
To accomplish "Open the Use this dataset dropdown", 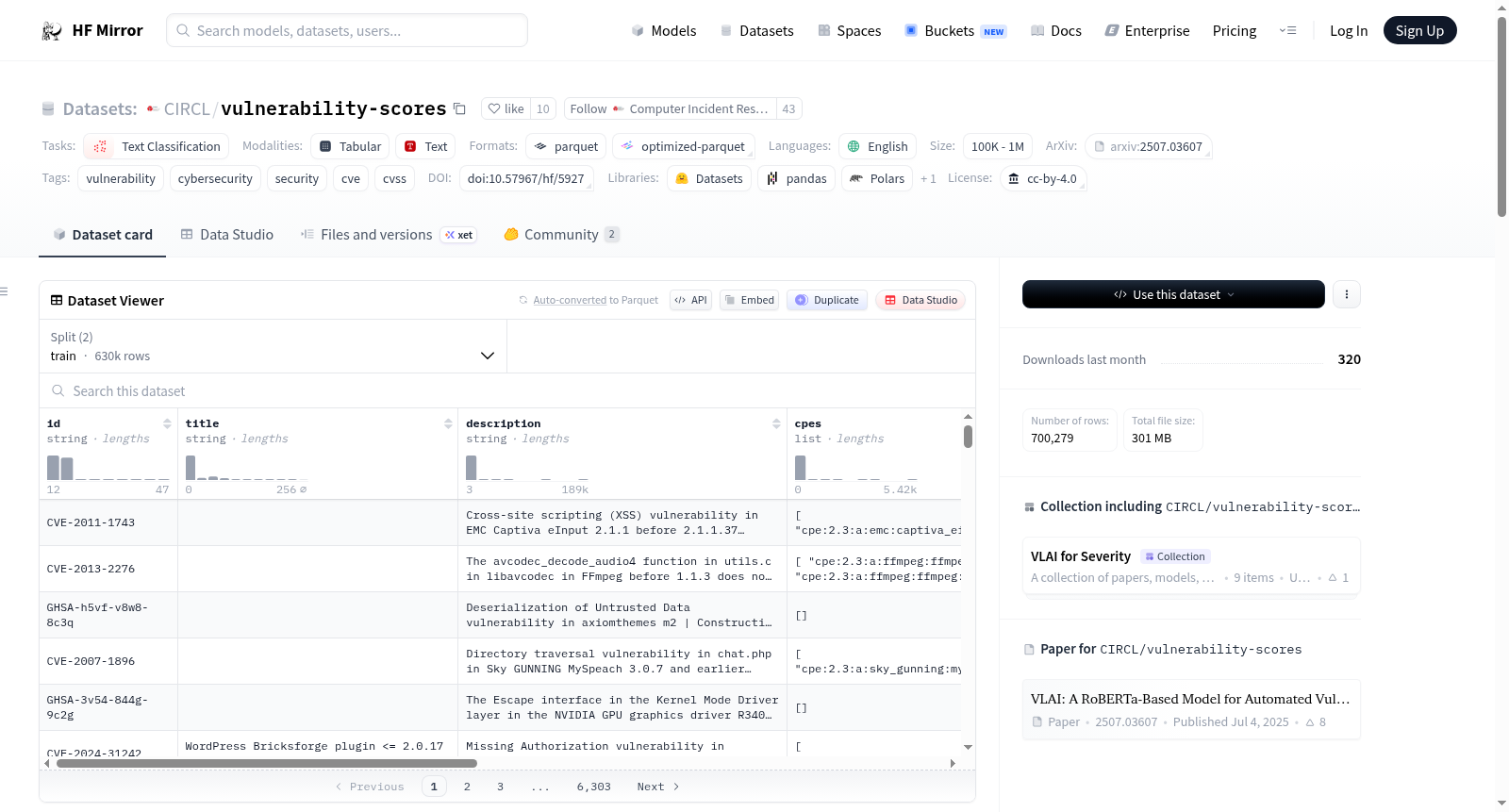I will [x=1173, y=294].
